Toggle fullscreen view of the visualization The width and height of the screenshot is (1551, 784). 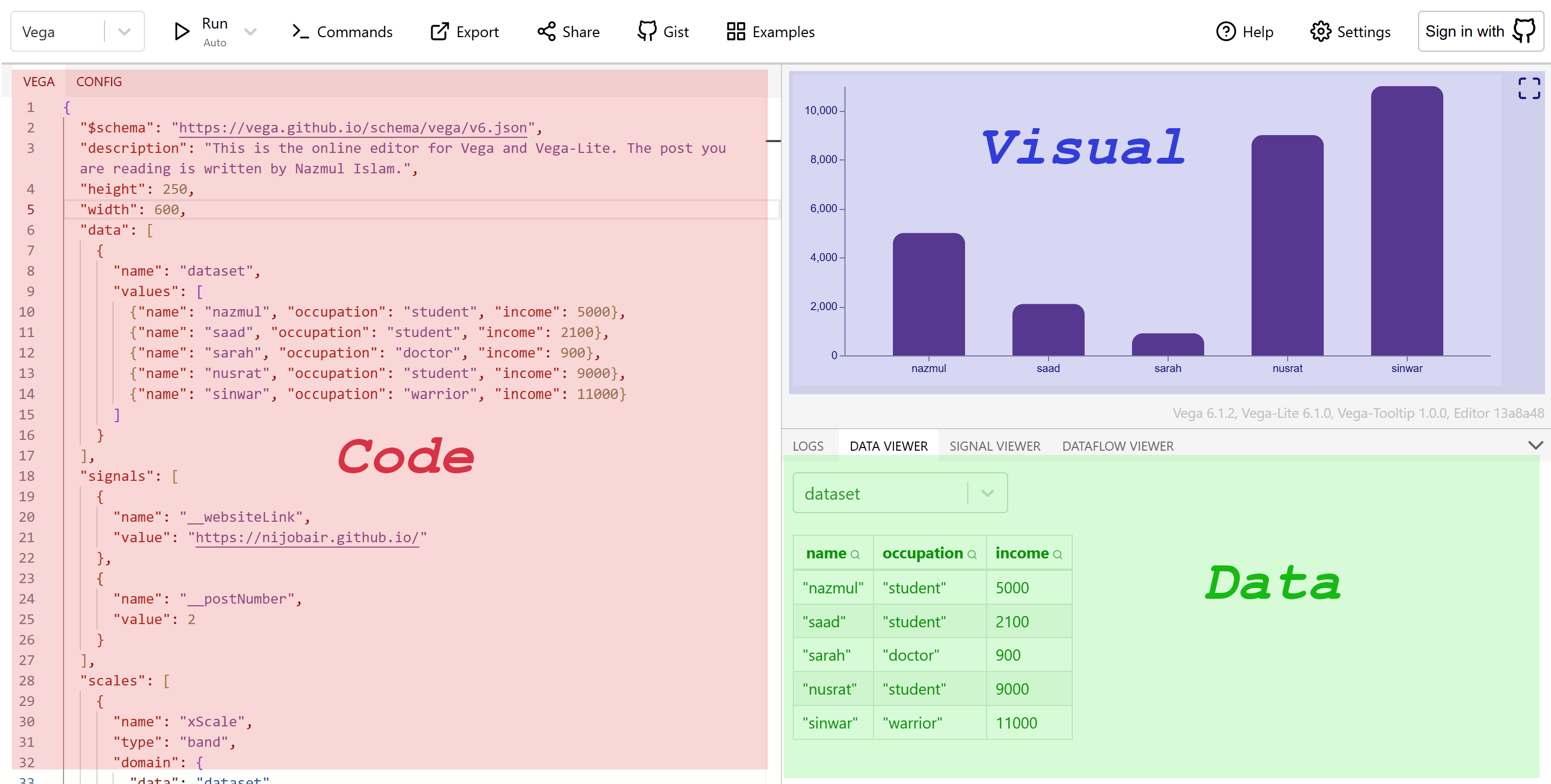pos(1529,88)
